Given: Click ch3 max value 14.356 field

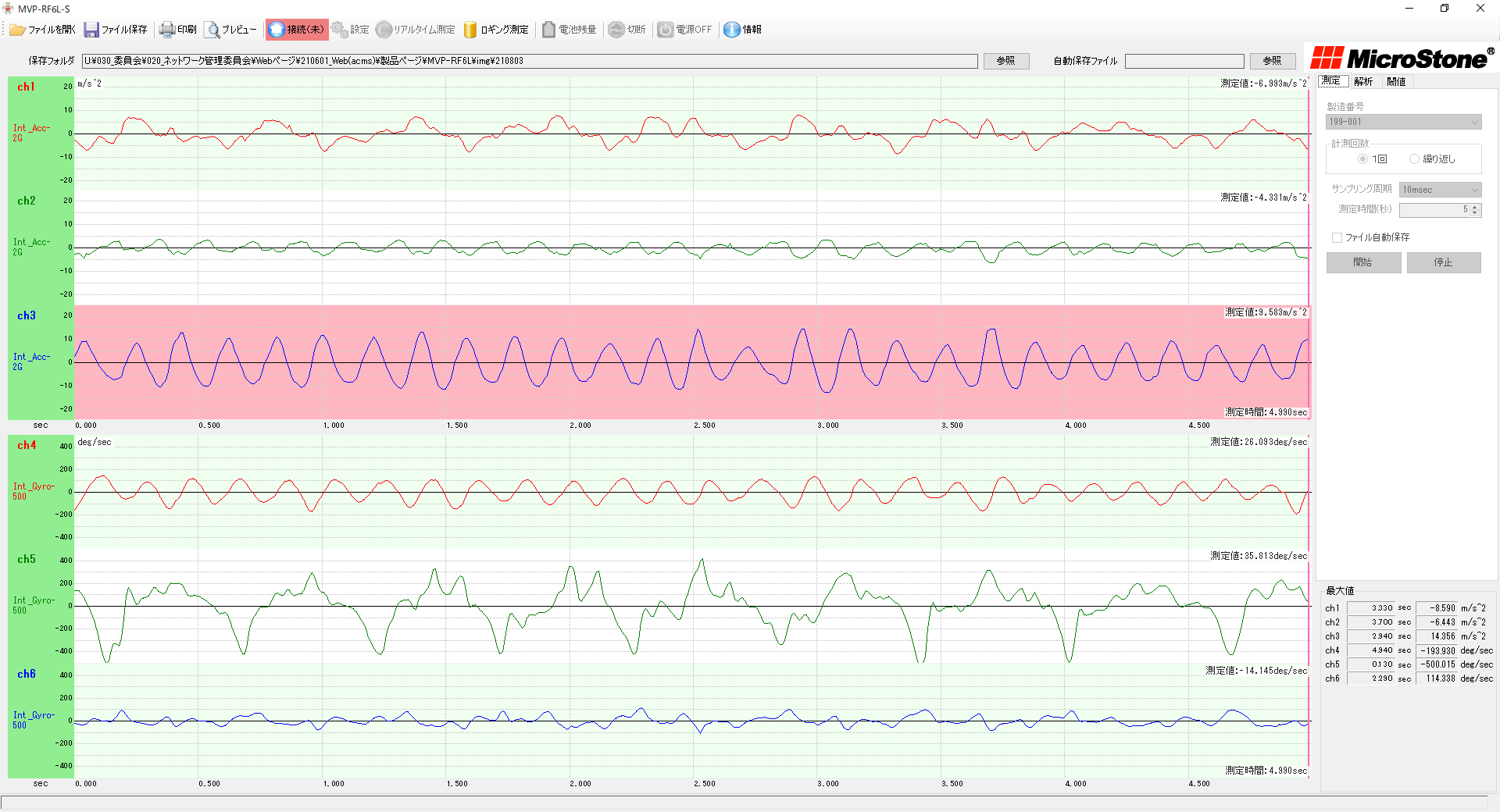Looking at the screenshot, I should coord(1437,636).
